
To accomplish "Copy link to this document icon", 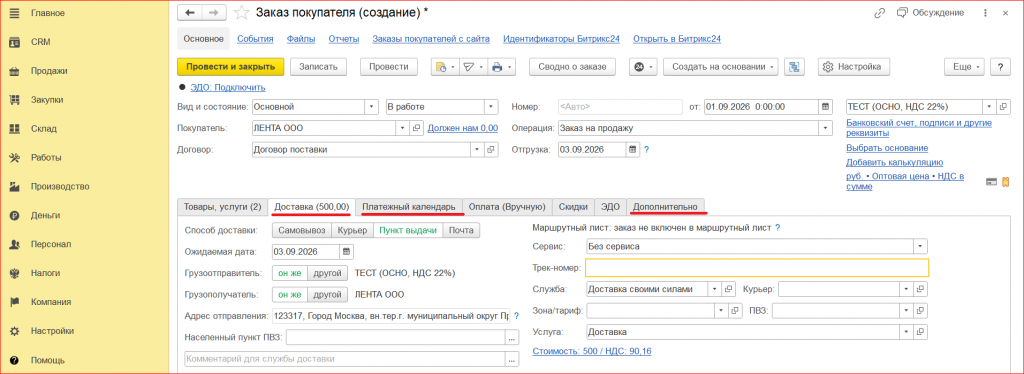I will click(x=879, y=12).
